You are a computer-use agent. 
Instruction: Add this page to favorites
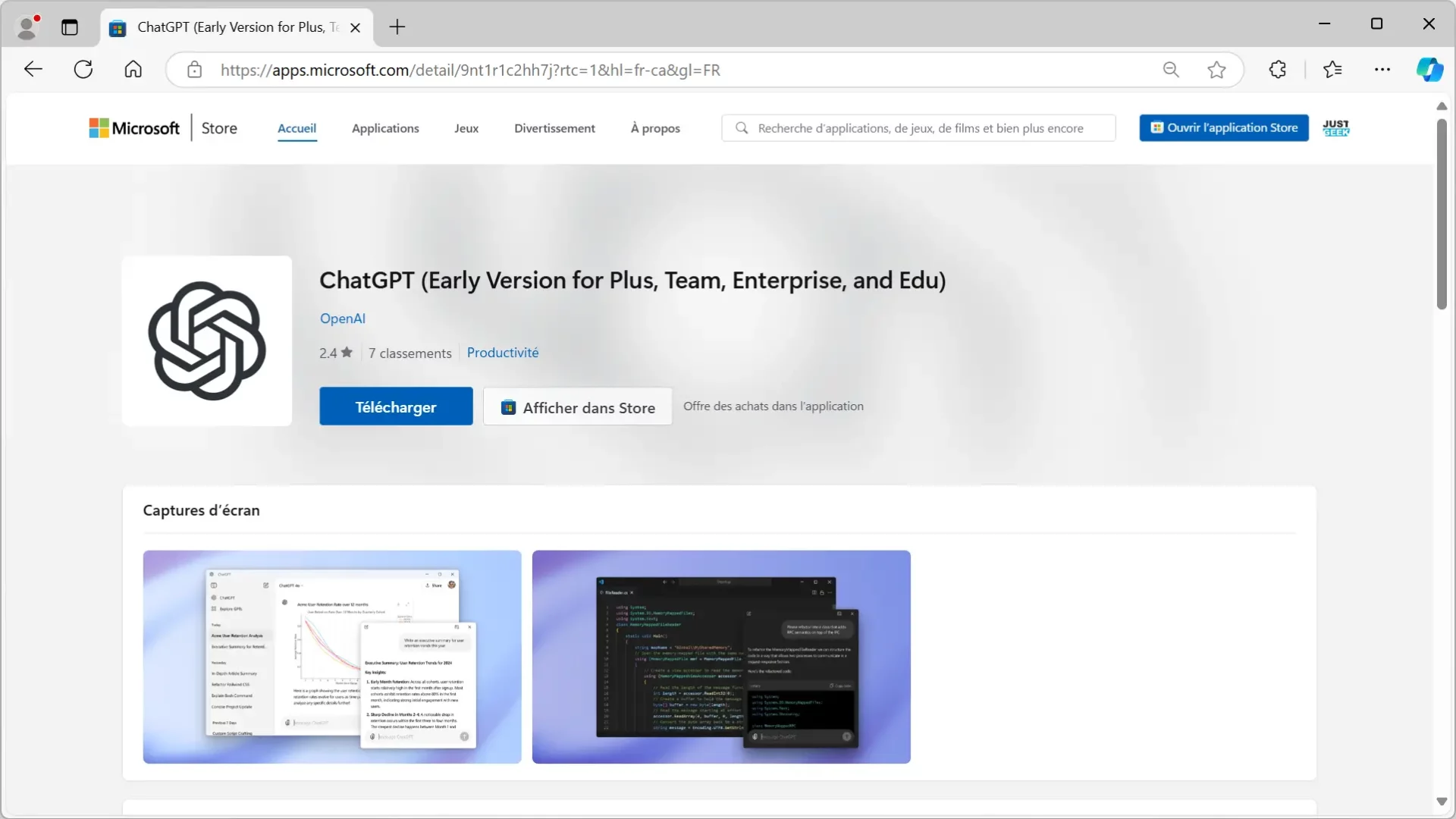[x=1216, y=70]
